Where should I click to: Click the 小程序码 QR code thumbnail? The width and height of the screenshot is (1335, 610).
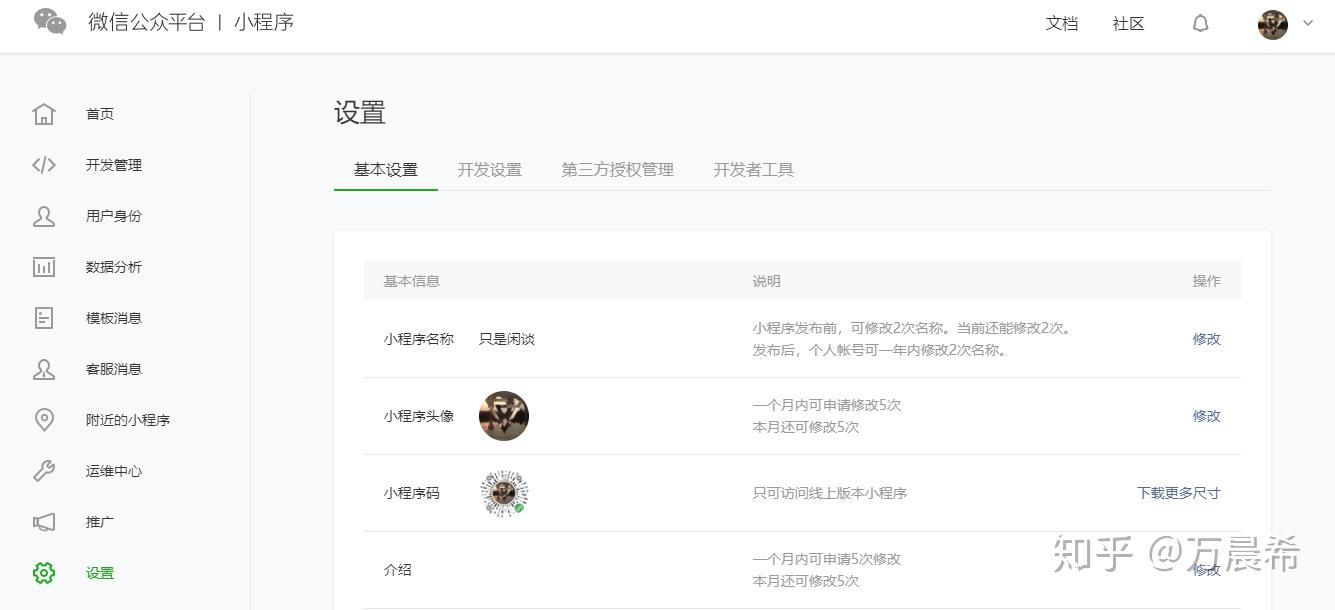coord(504,493)
